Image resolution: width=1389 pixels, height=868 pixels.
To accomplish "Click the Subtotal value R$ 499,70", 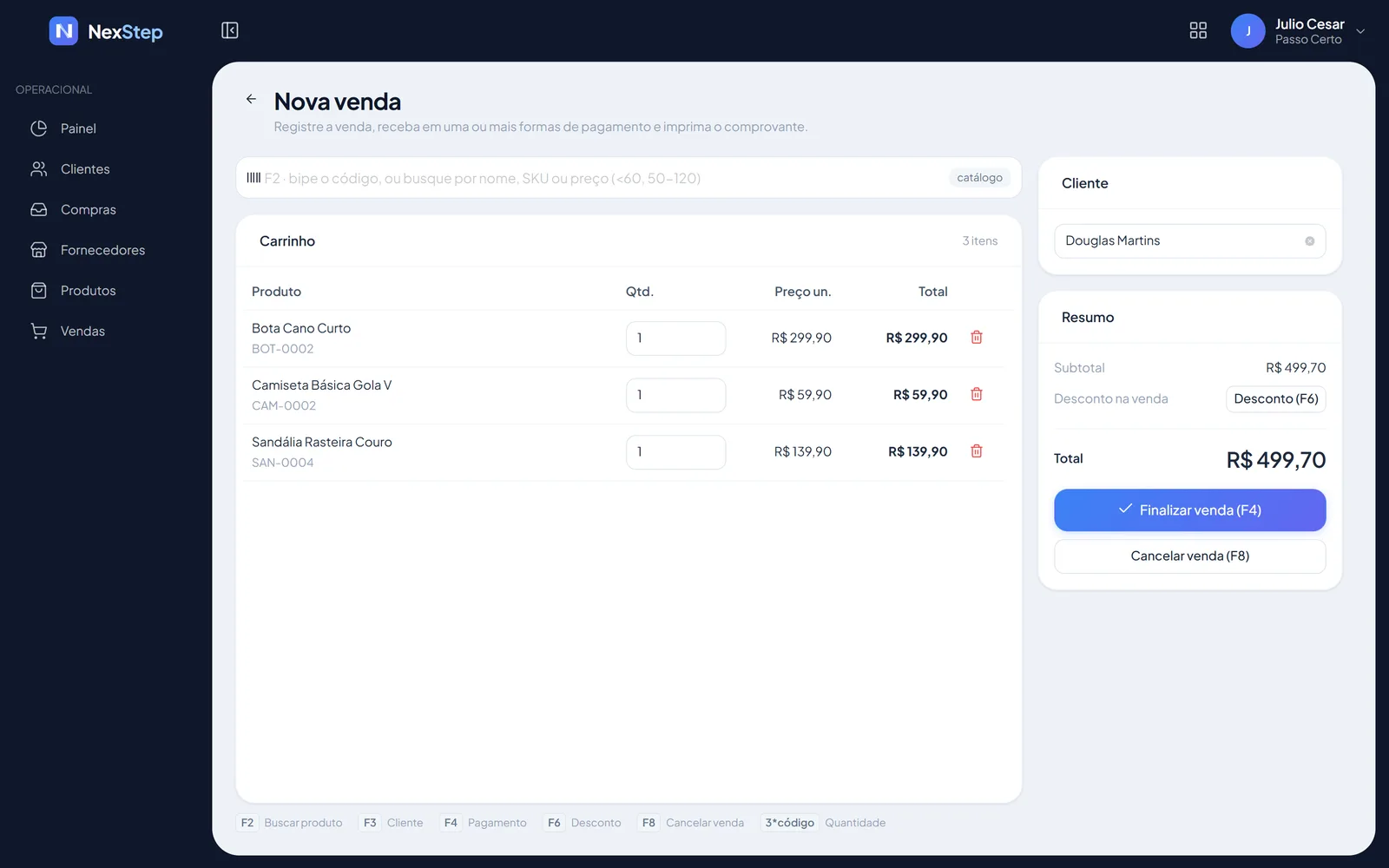I will tap(1295, 368).
